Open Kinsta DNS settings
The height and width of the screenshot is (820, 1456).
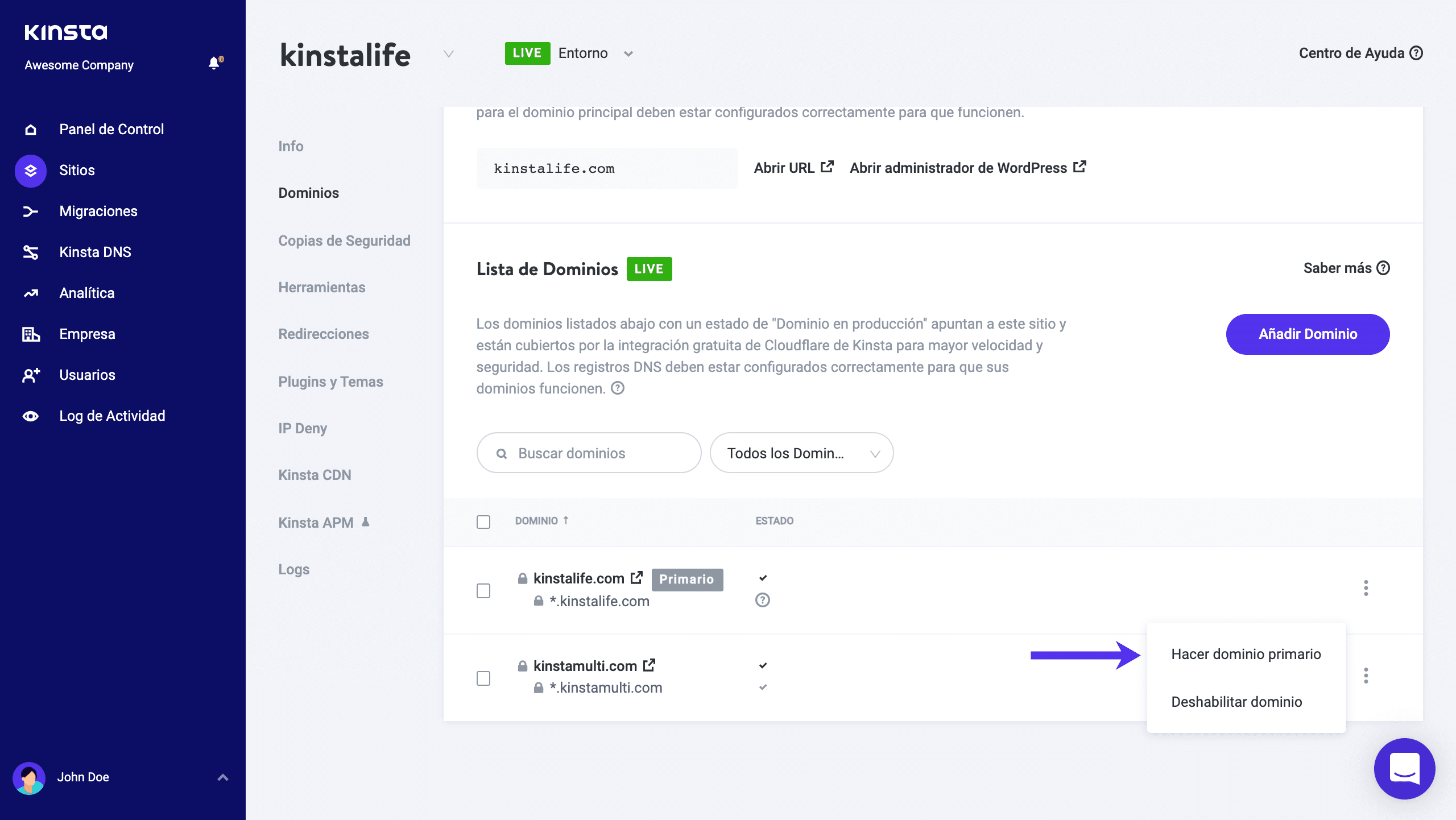(95, 251)
